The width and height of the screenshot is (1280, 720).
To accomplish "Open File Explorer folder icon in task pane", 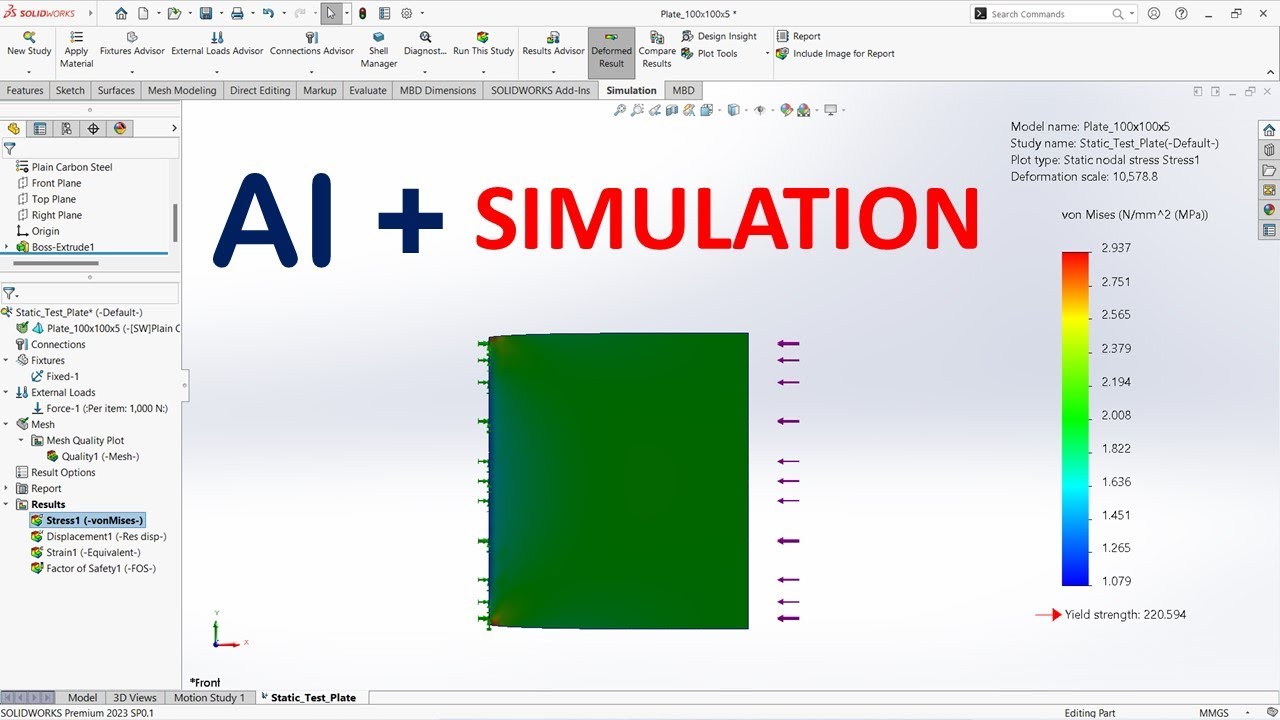I will tap(1269, 170).
